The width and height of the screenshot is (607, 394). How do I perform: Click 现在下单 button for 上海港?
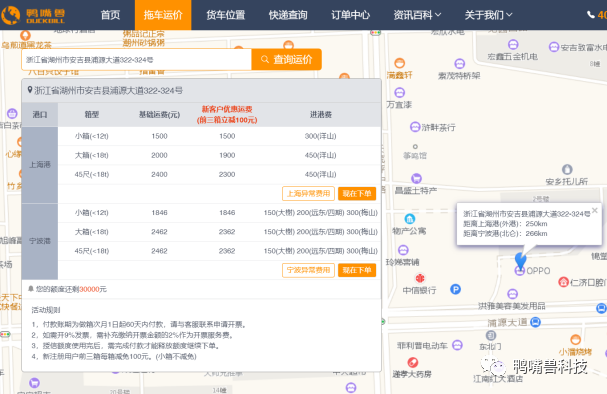(x=357, y=194)
